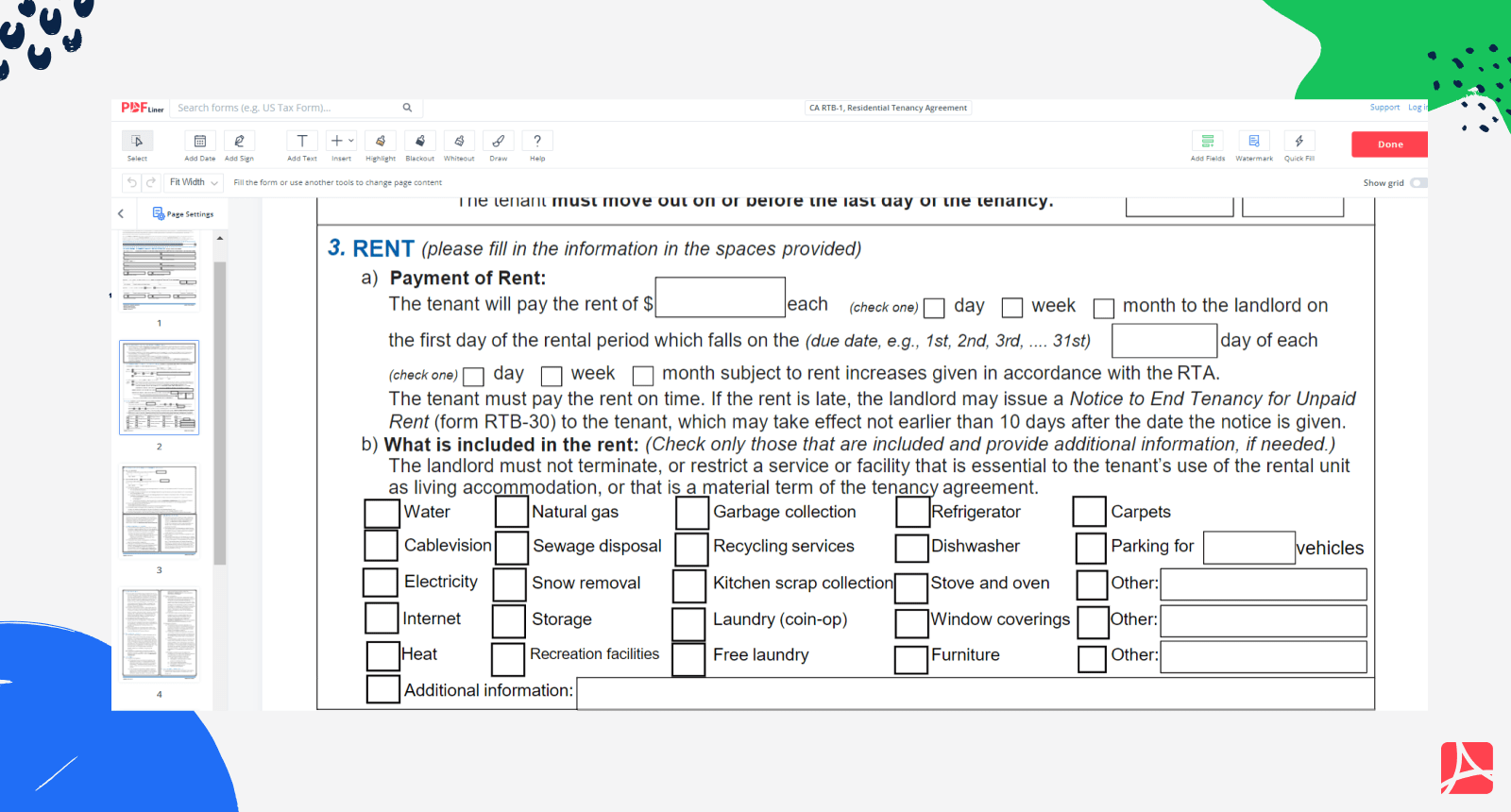The image size is (1511, 812).
Task: Check the Heat checkbox
Action: [383, 655]
